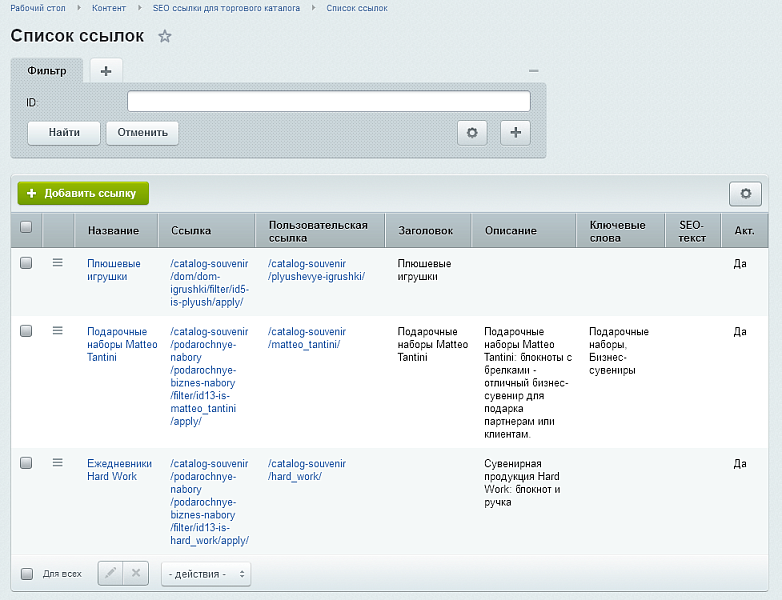
Task: Click the delete X icon below table
Action: (x=136, y=574)
